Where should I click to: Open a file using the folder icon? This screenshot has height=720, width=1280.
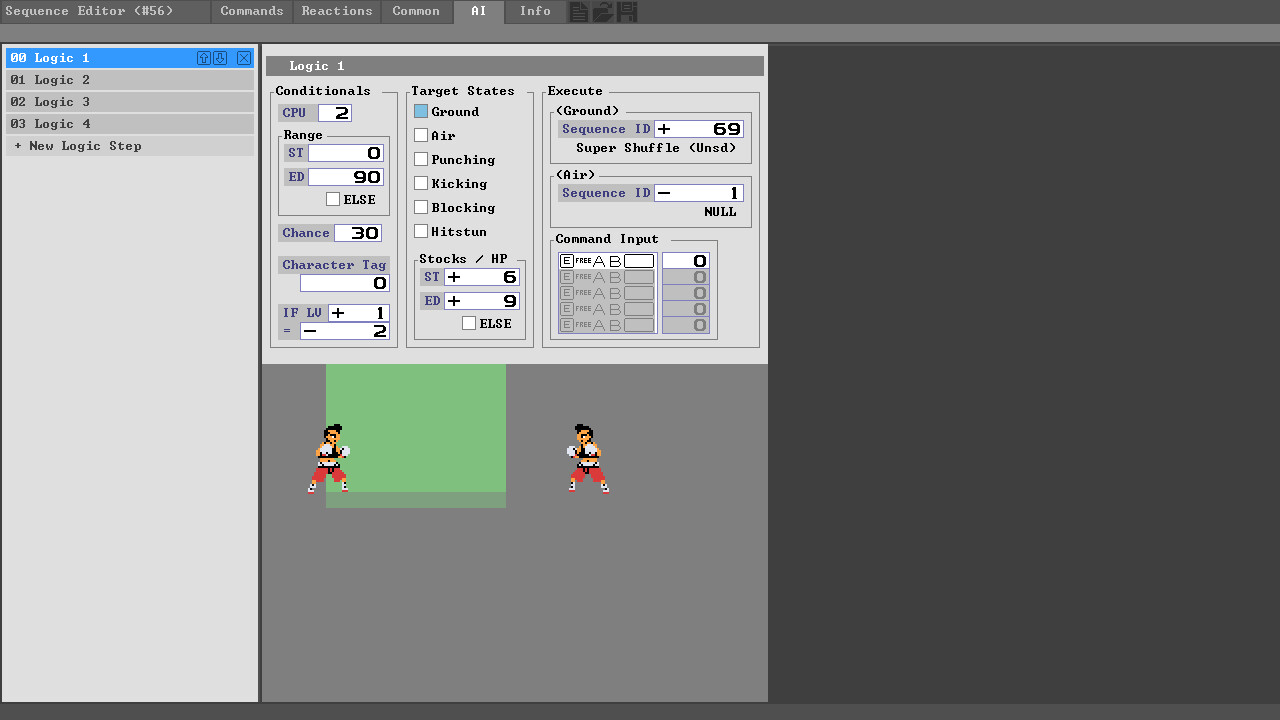pyautogui.click(x=602, y=11)
